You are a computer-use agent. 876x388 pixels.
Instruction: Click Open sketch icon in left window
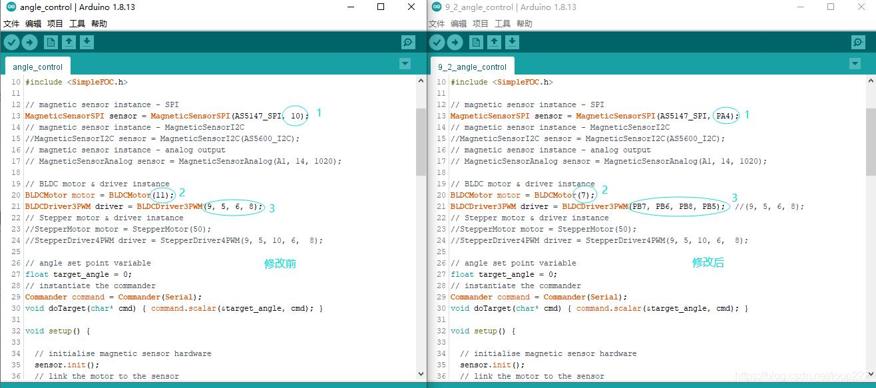[69, 42]
